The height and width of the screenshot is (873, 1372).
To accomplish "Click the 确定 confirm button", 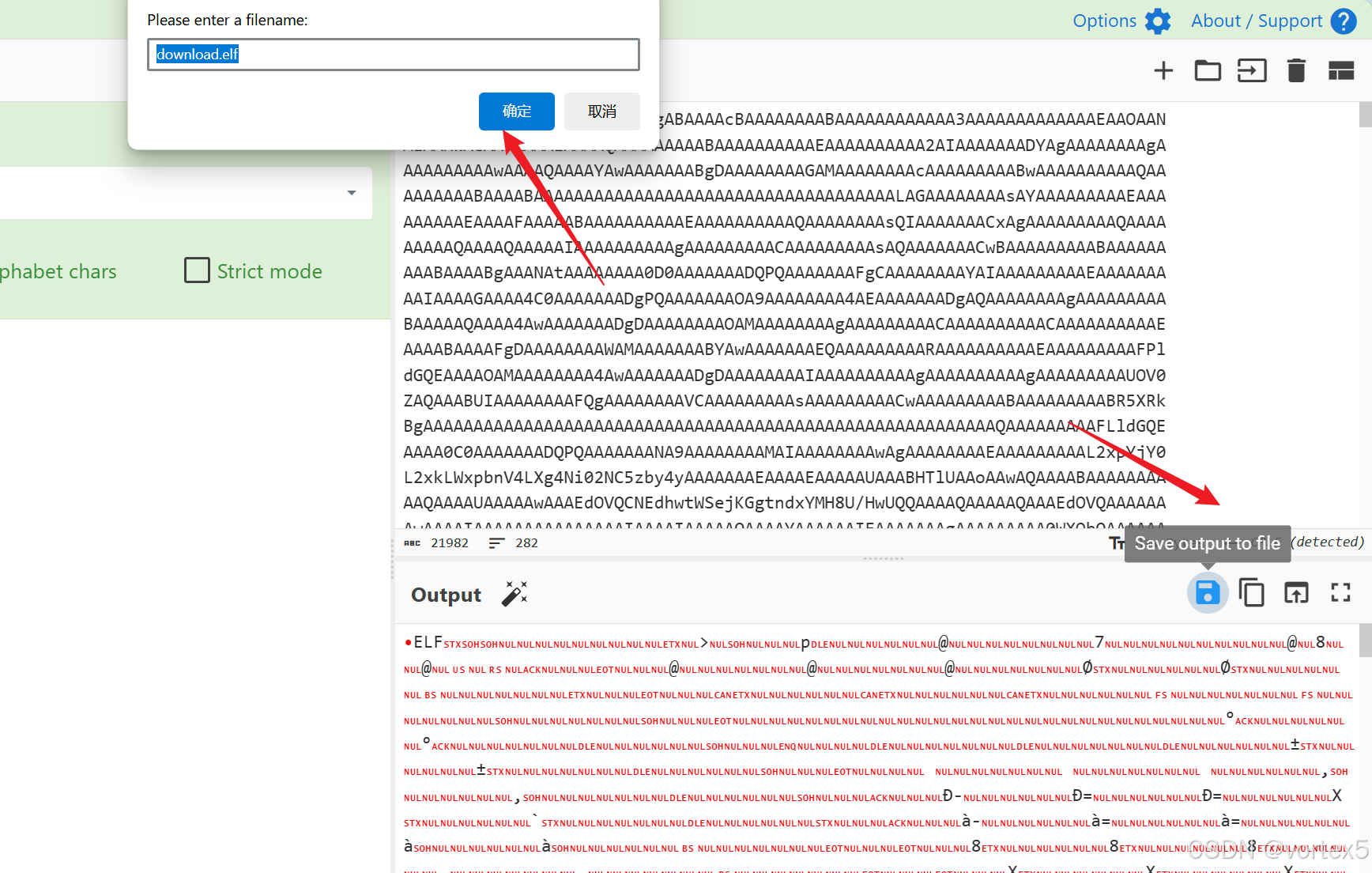I will point(516,111).
